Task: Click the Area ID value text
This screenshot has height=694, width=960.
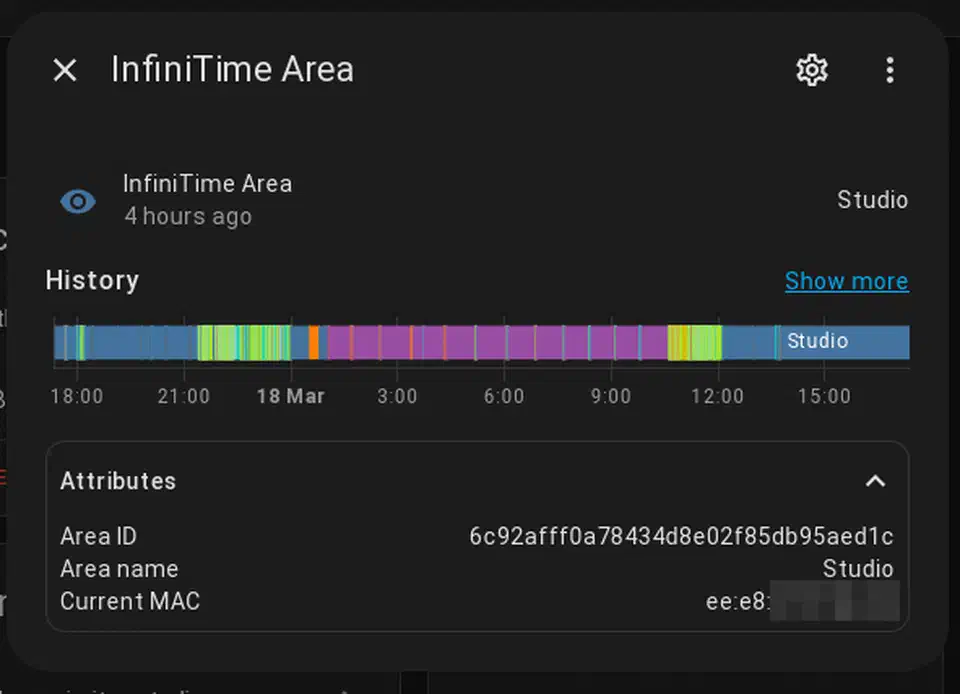Action: click(681, 536)
